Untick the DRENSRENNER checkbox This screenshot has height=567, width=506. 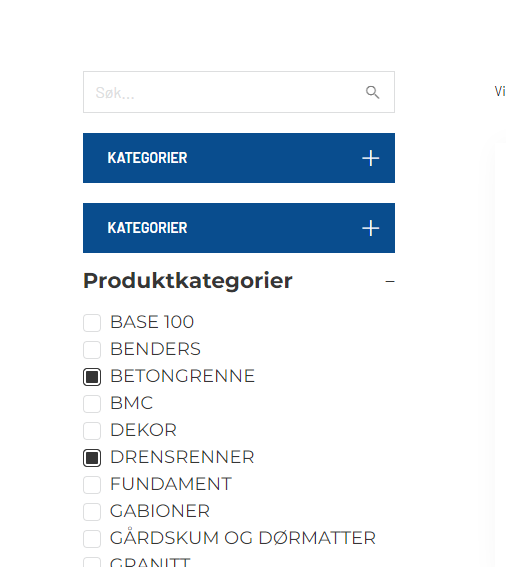[92, 458]
